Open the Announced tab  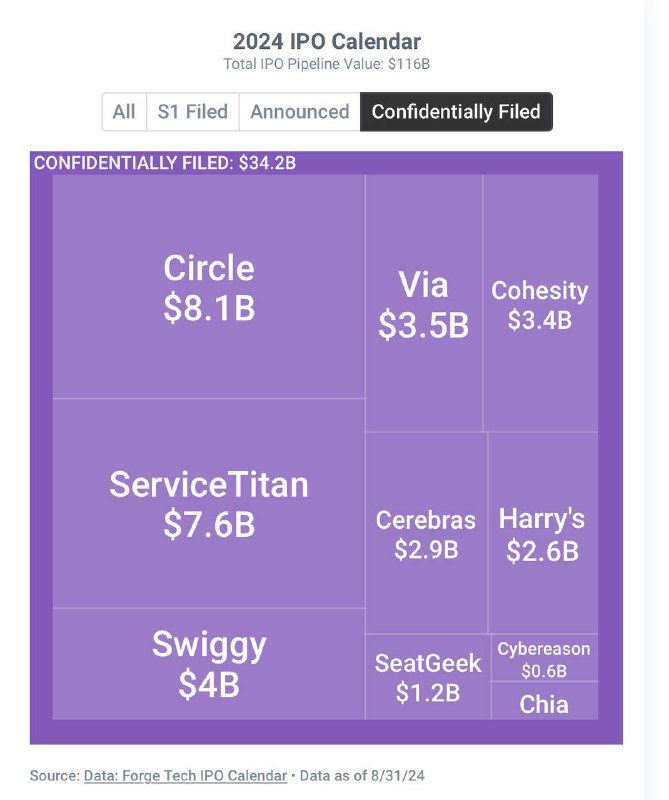(x=299, y=112)
